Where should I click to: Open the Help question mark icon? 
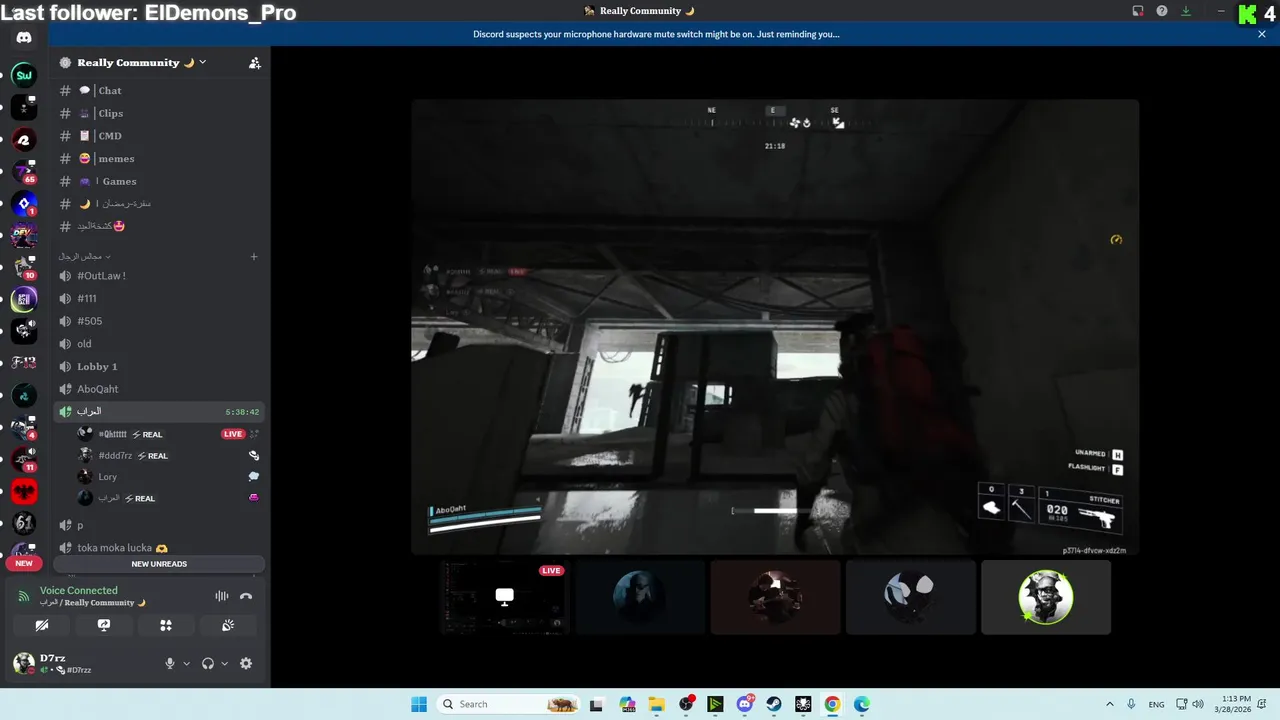[1162, 11]
